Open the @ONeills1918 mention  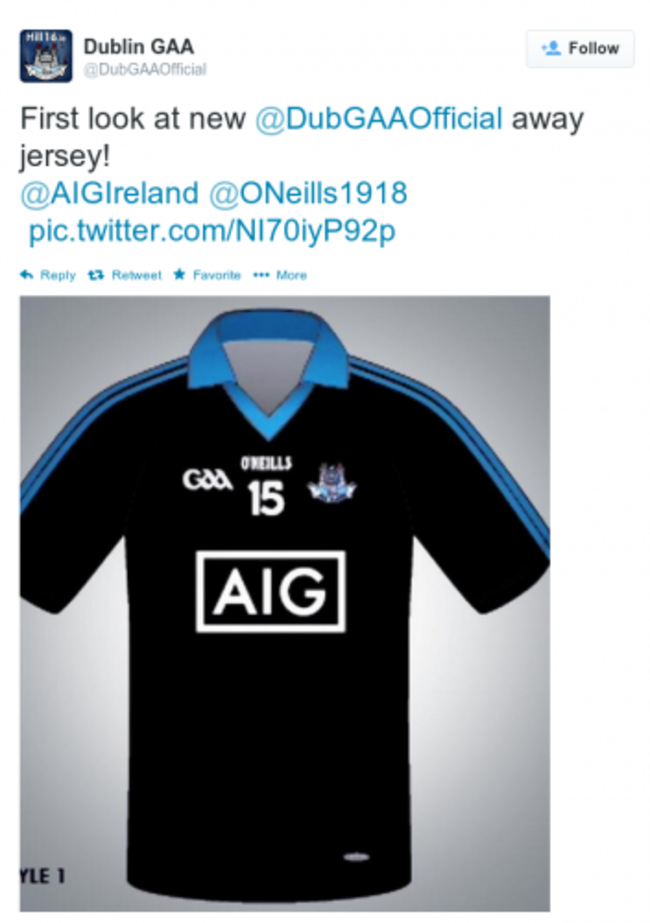coord(309,194)
